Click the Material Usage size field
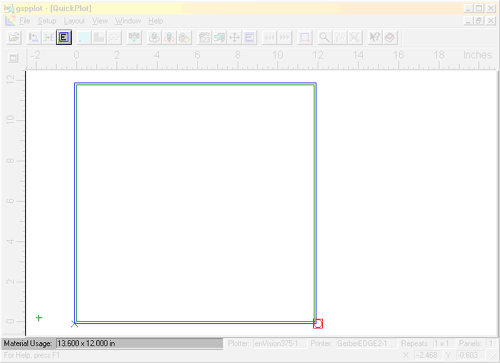Viewport: 500px width, 363px height. click(x=139, y=343)
